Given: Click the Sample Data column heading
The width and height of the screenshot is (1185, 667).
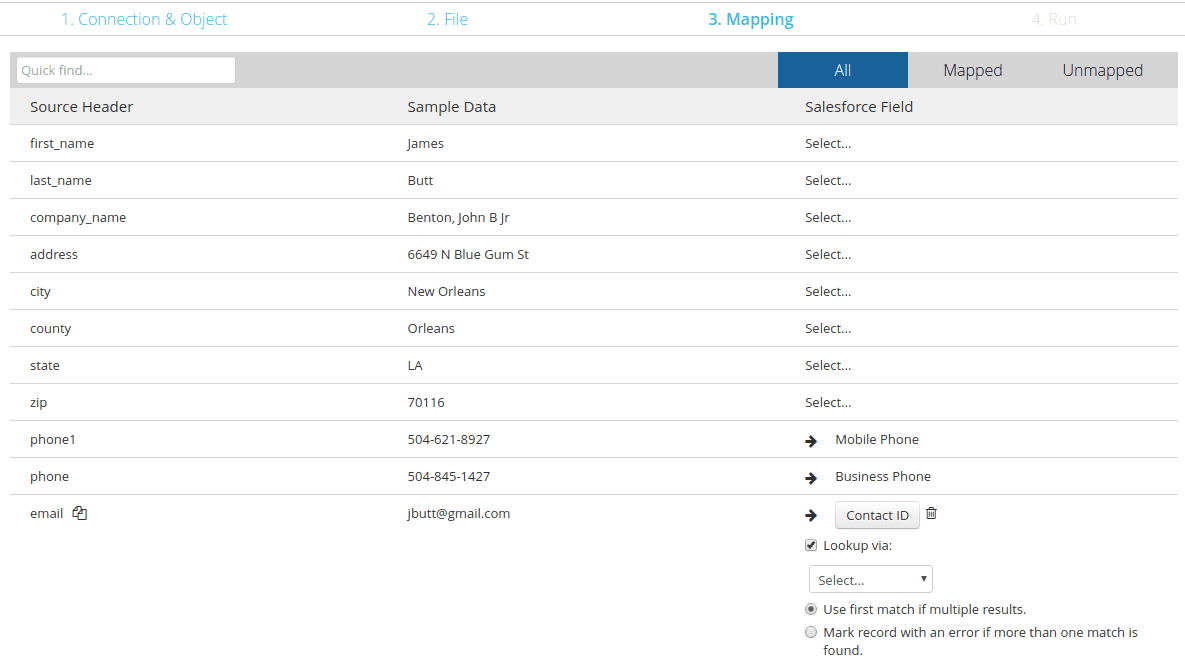Looking at the screenshot, I should coord(451,107).
